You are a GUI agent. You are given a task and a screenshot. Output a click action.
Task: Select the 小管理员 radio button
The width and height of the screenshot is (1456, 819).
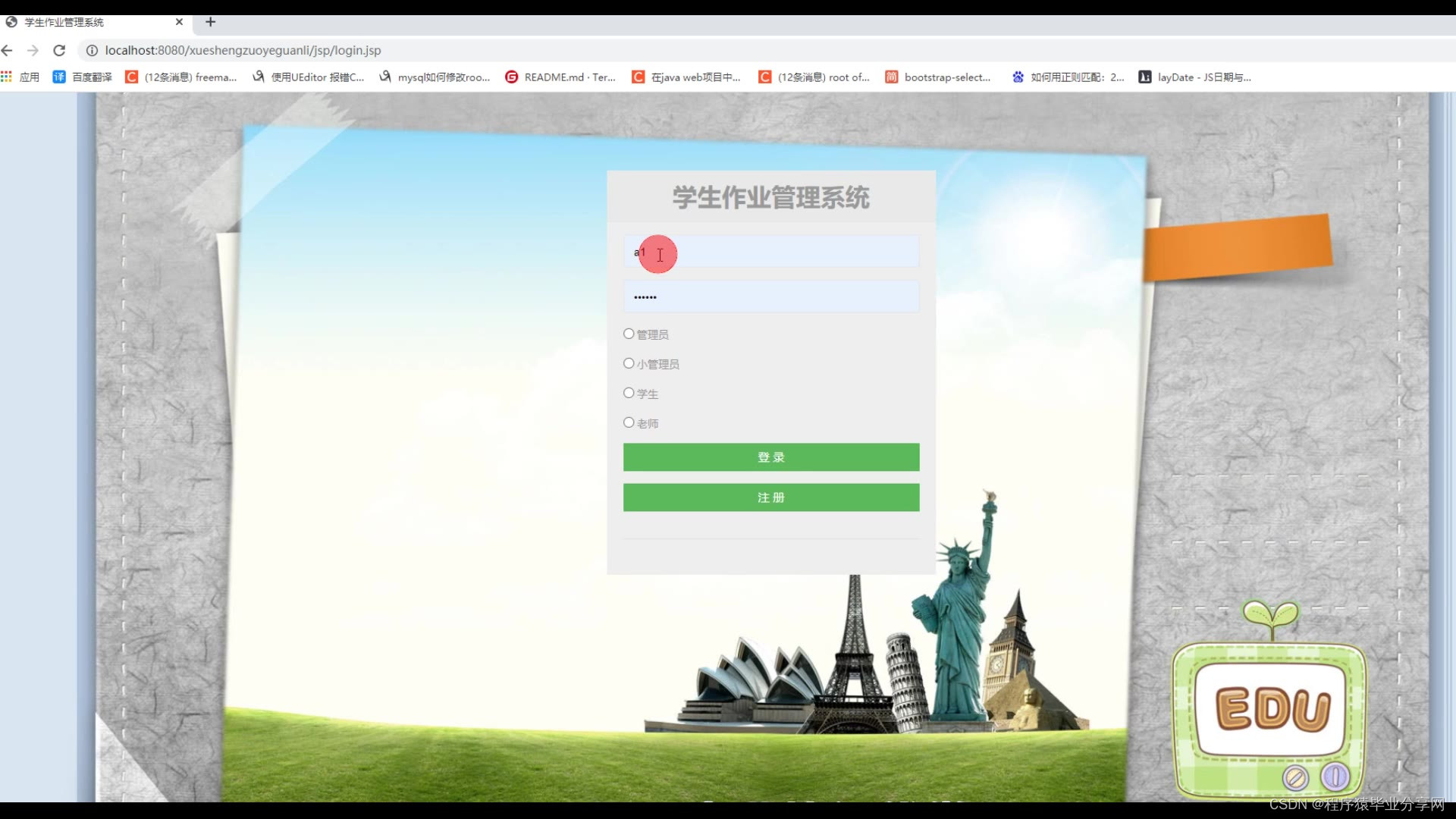[629, 363]
